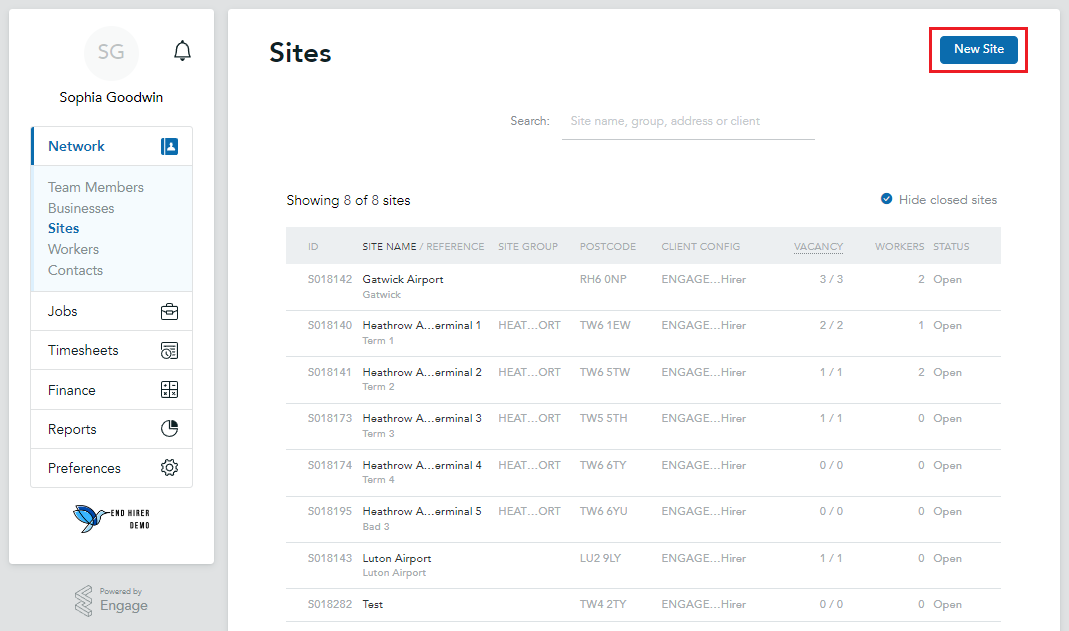Click the Network contacts icon
This screenshot has width=1069, height=631.
169,147
